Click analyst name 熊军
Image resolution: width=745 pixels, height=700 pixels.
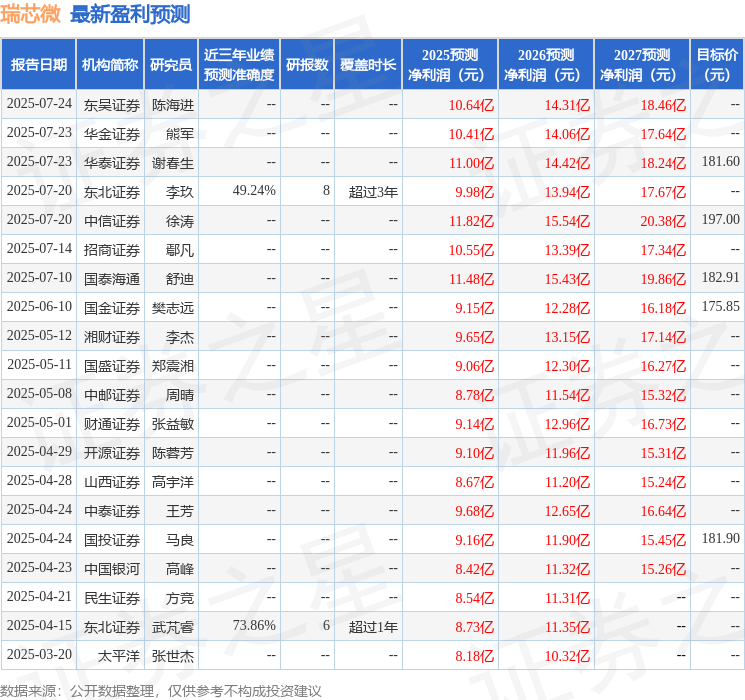point(180,134)
